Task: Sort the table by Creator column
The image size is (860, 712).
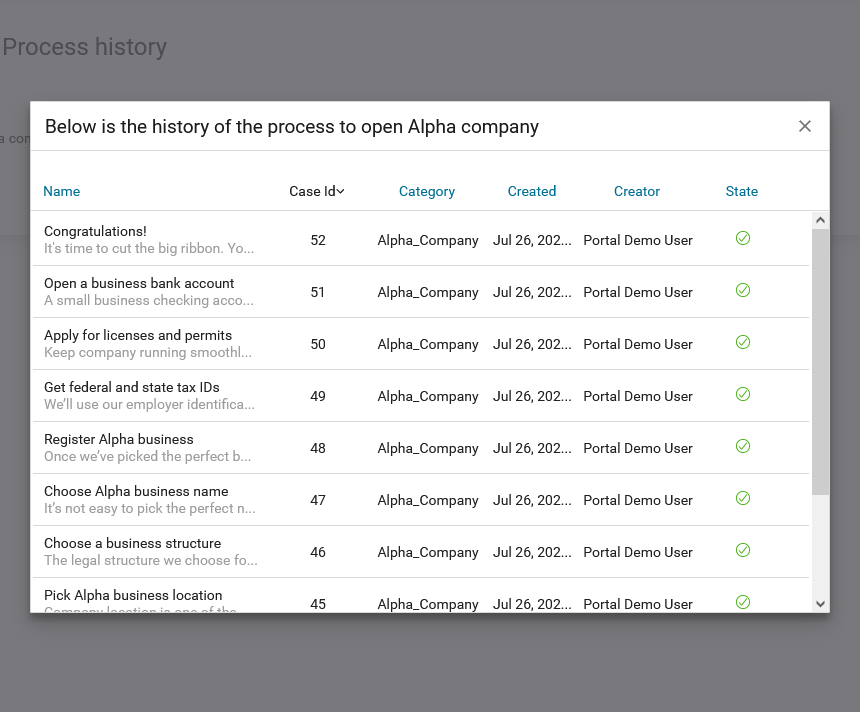Action: click(637, 191)
